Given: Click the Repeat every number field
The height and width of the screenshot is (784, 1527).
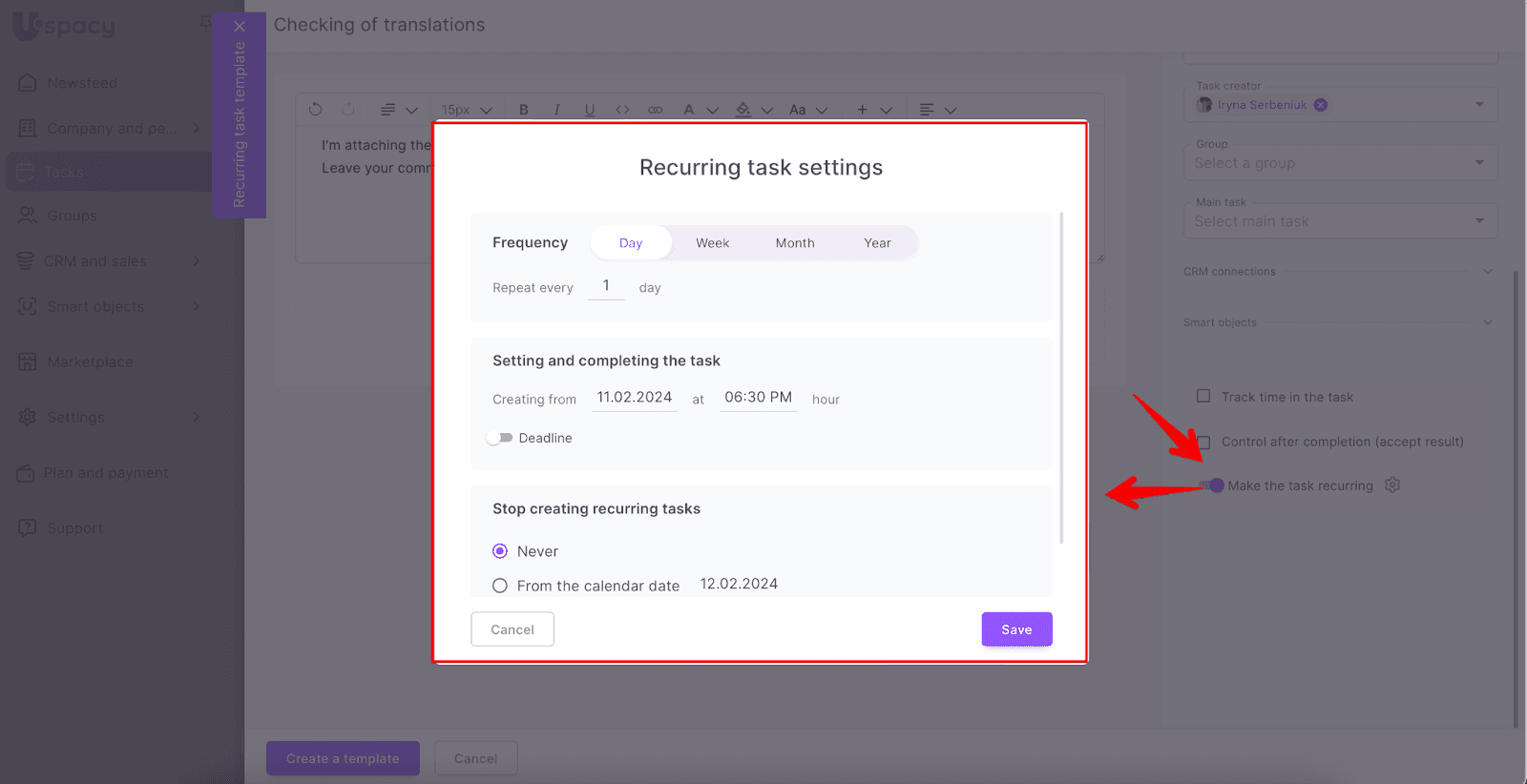Looking at the screenshot, I should [x=606, y=286].
